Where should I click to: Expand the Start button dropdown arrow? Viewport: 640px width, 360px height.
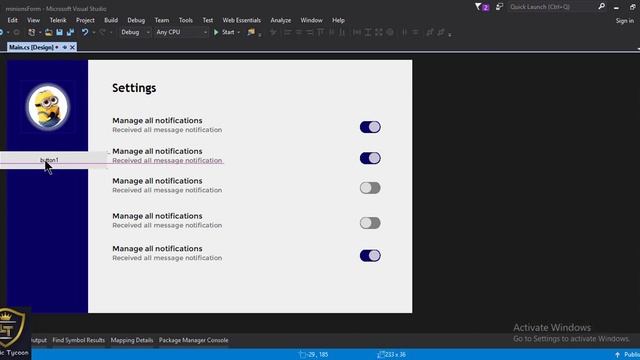tap(239, 32)
